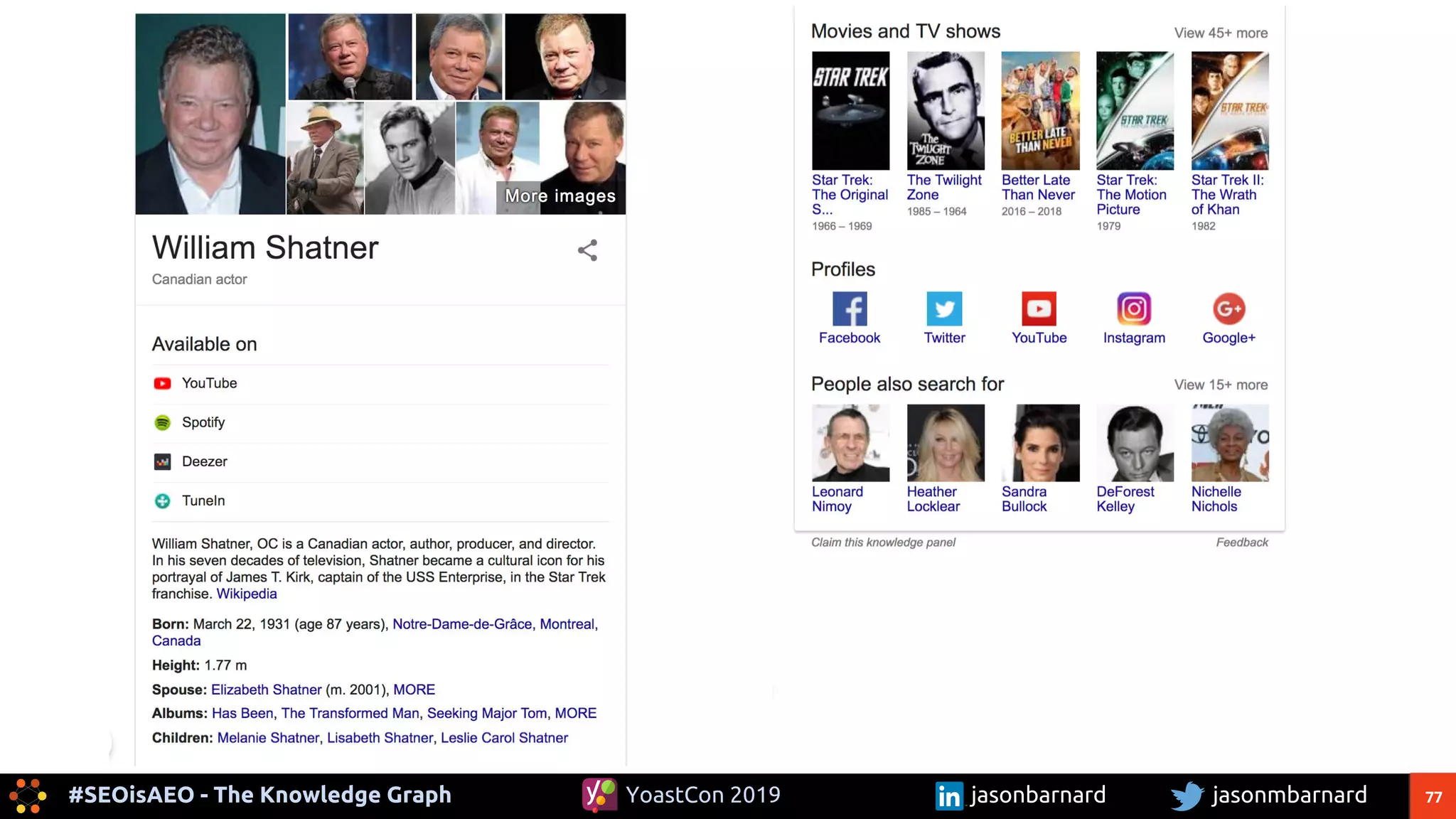This screenshot has width=1456, height=819.
Task: Open Lisabeth Shatner link
Action: (x=380, y=738)
